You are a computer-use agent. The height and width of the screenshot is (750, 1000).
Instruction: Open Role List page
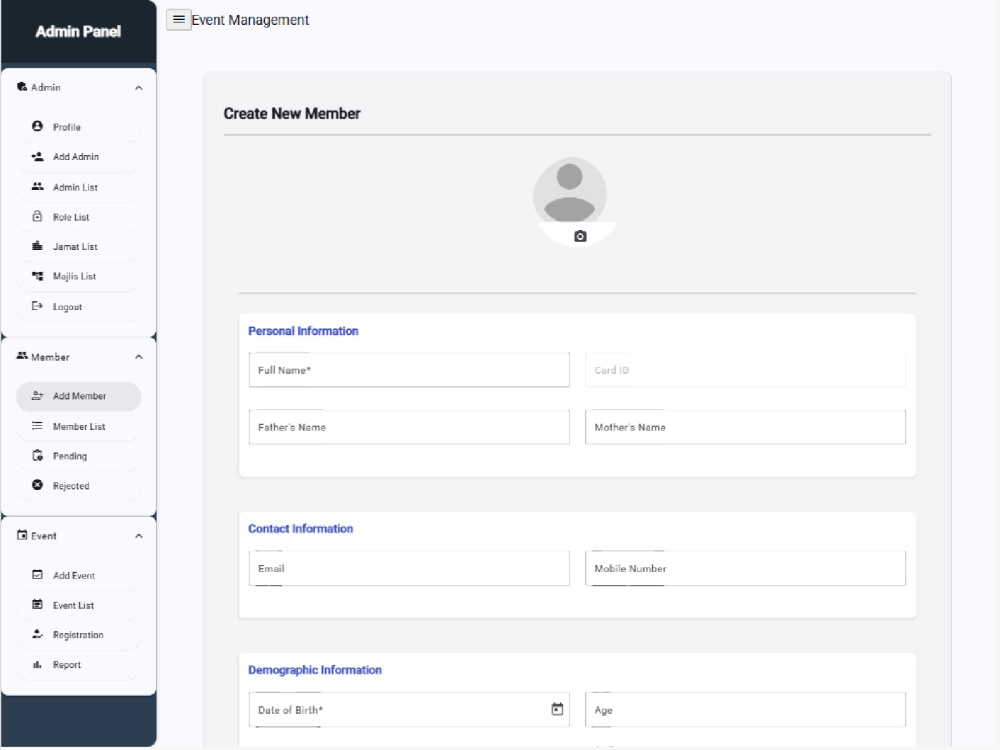pyautogui.click(x=78, y=217)
